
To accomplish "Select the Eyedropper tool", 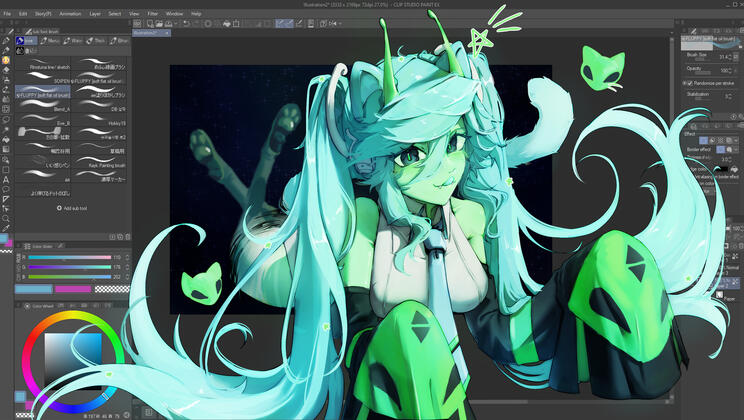I will tap(6, 229).
